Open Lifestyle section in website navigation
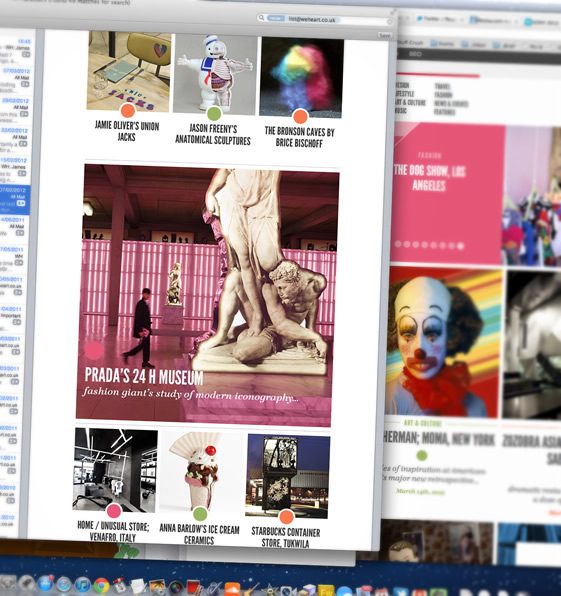The image size is (561, 596). (405, 94)
